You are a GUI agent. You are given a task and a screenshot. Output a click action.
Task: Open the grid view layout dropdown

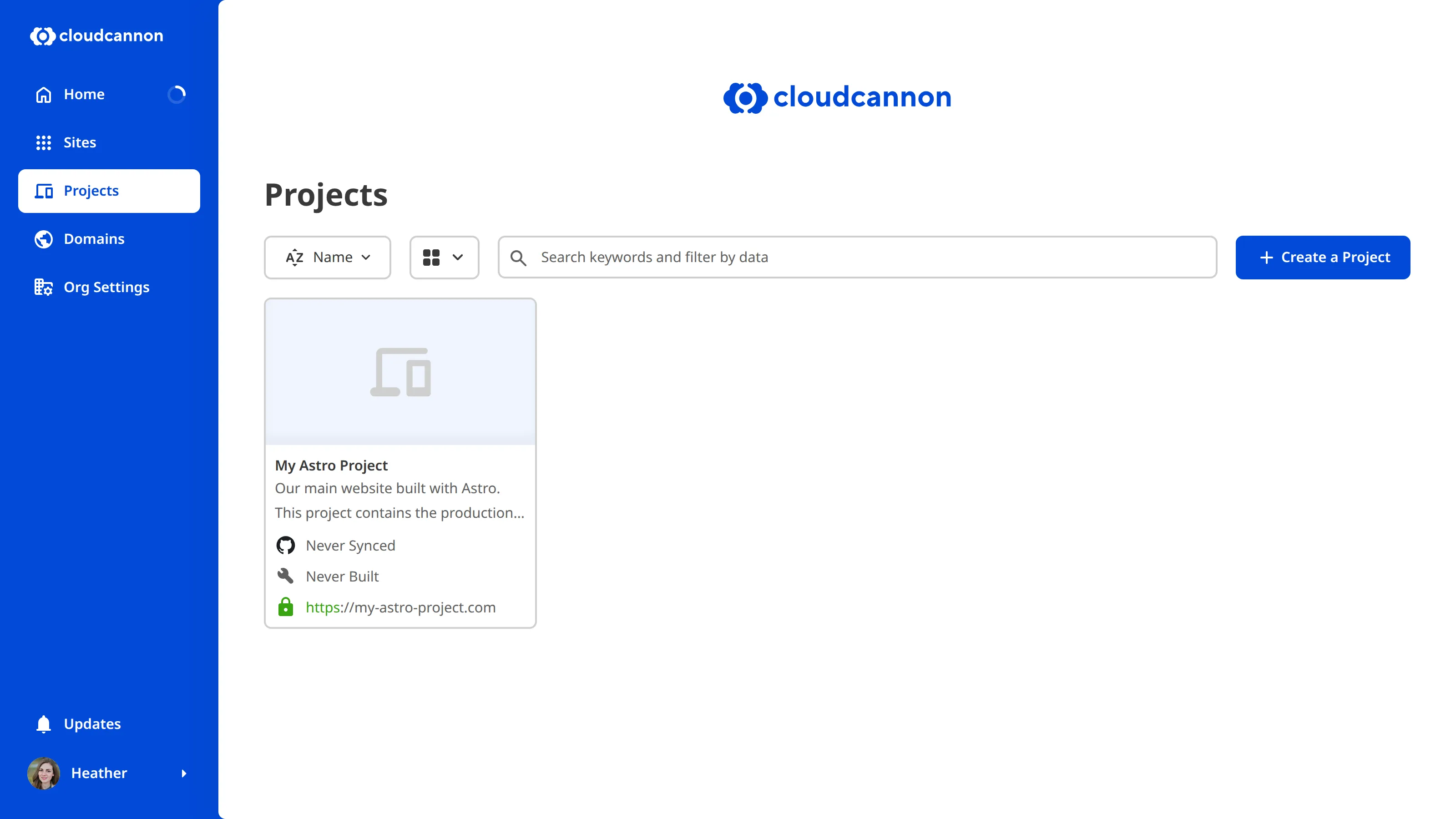tap(444, 257)
